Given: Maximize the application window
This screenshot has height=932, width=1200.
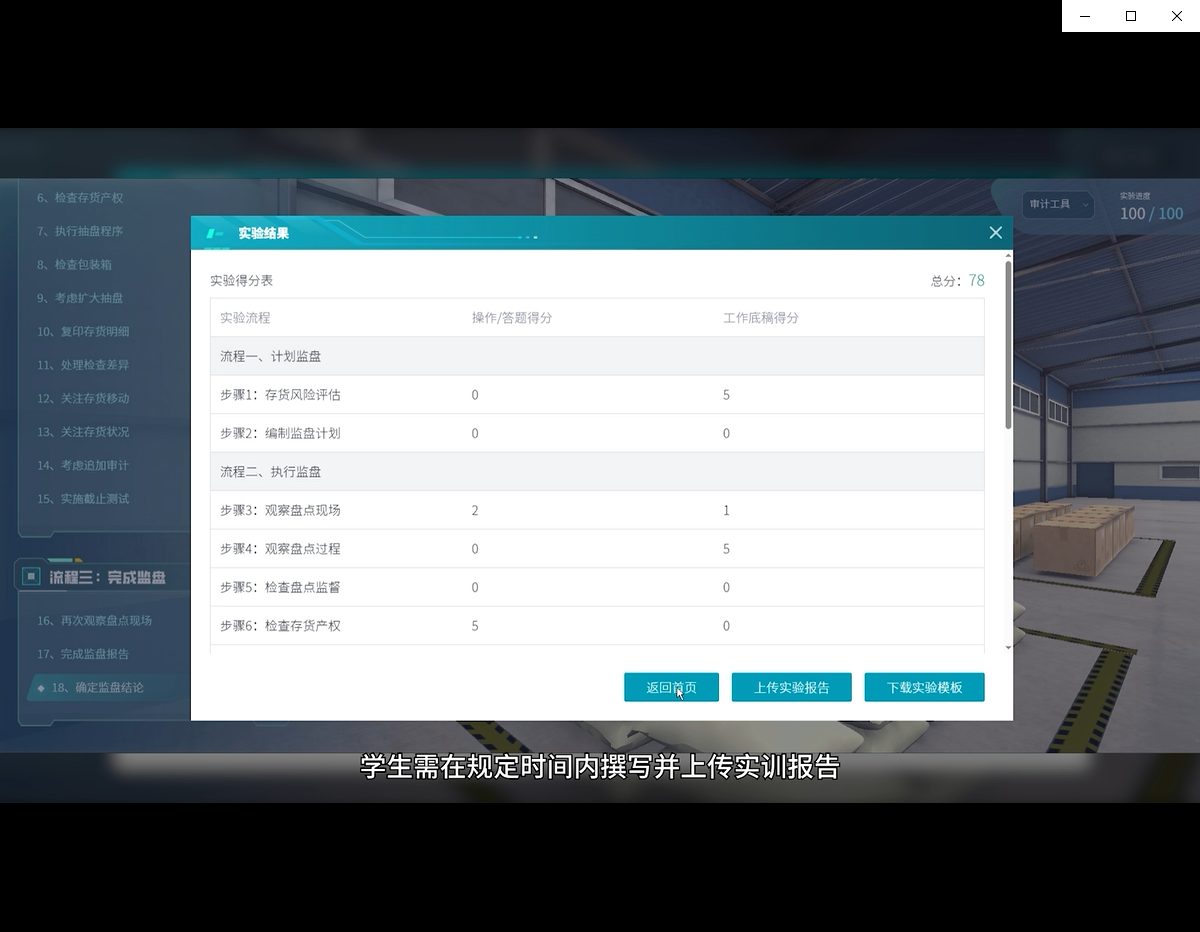Looking at the screenshot, I should click(1131, 16).
